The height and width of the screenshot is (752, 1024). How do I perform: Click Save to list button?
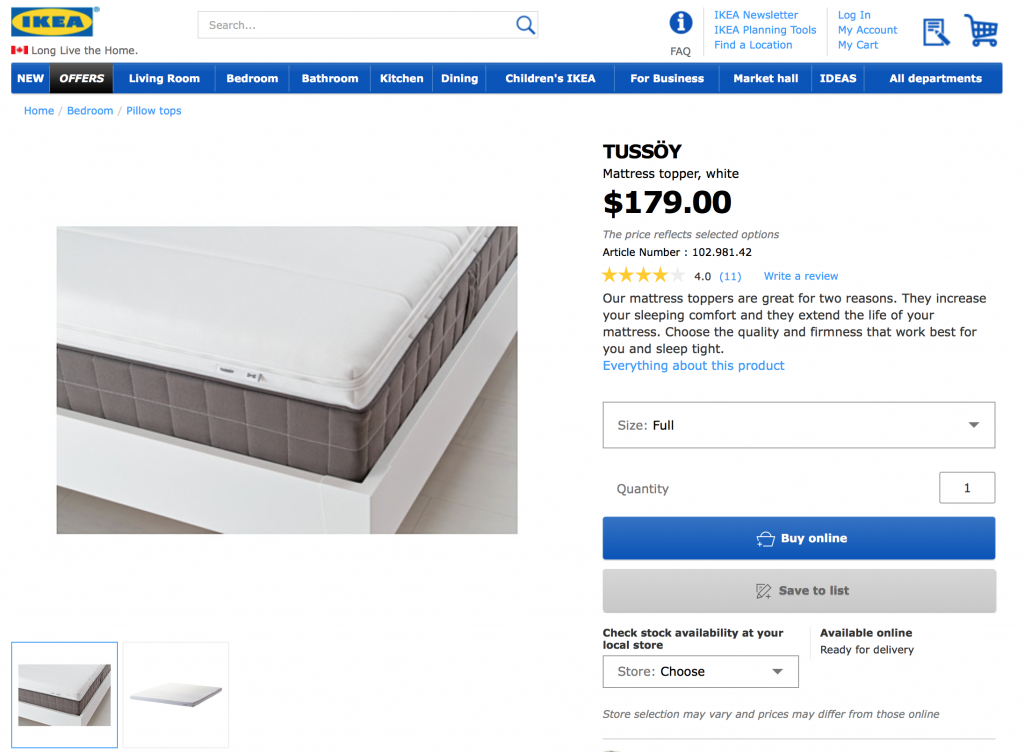798,591
